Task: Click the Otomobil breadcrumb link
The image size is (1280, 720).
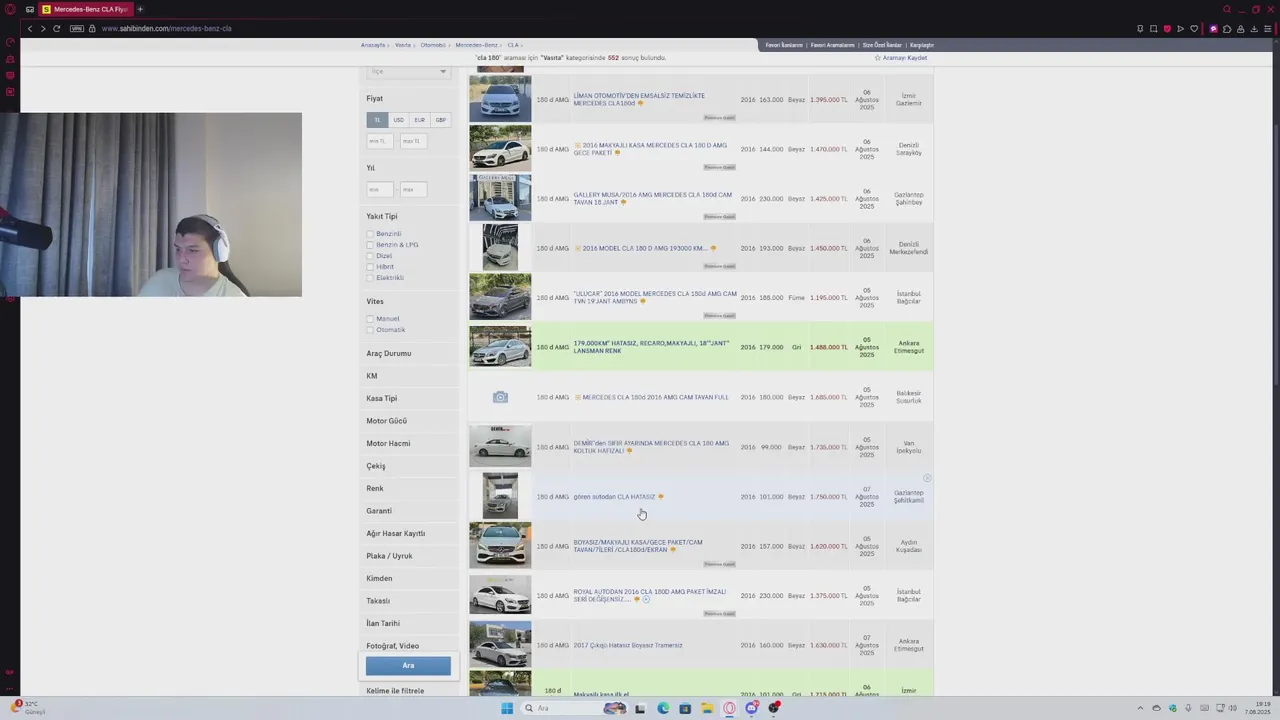Action: [433, 45]
